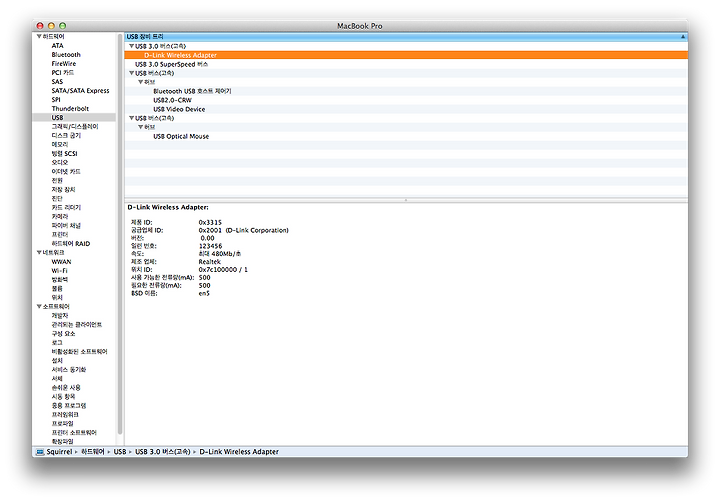720x502 pixels.
Task: Select 구성 요소 in the sidebar
Action: [63, 333]
